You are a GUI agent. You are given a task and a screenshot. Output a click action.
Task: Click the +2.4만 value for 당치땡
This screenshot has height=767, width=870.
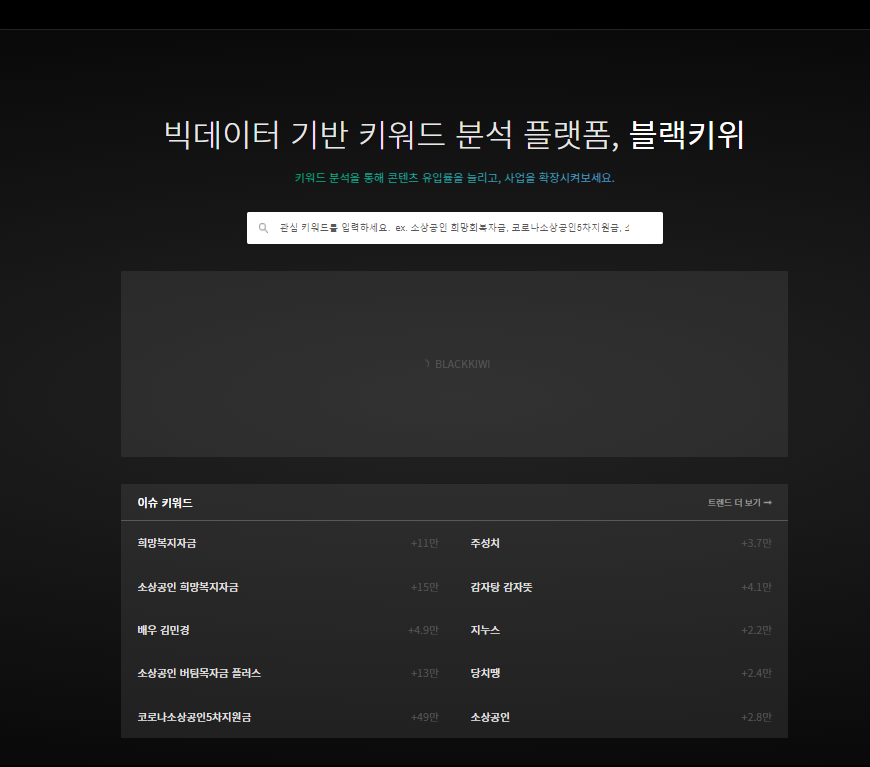tap(756, 673)
